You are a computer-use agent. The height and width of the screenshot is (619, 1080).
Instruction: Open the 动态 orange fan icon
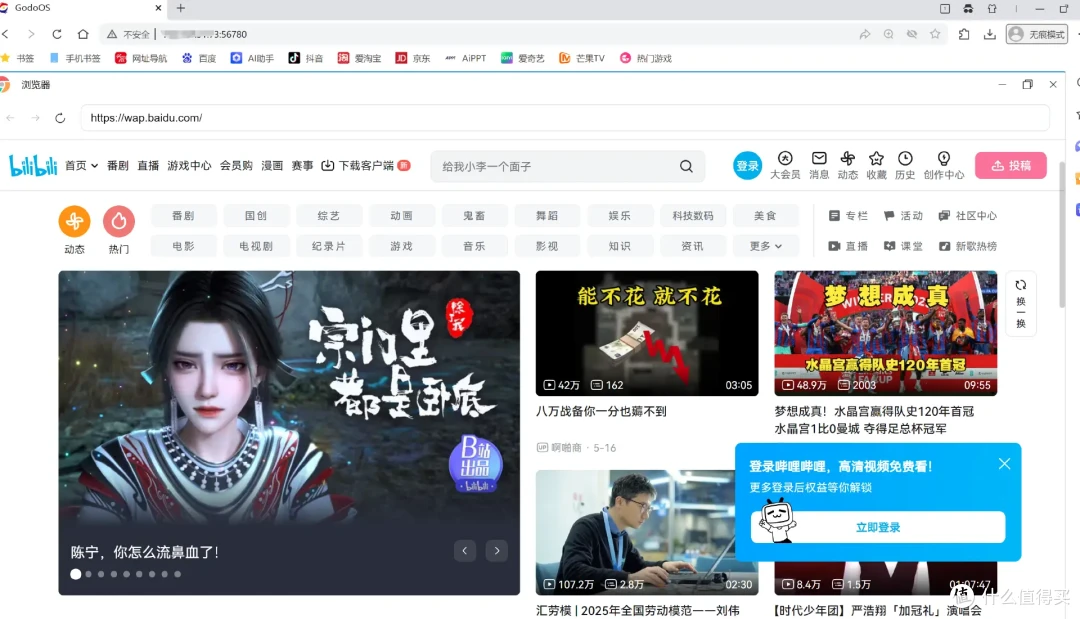click(74, 221)
